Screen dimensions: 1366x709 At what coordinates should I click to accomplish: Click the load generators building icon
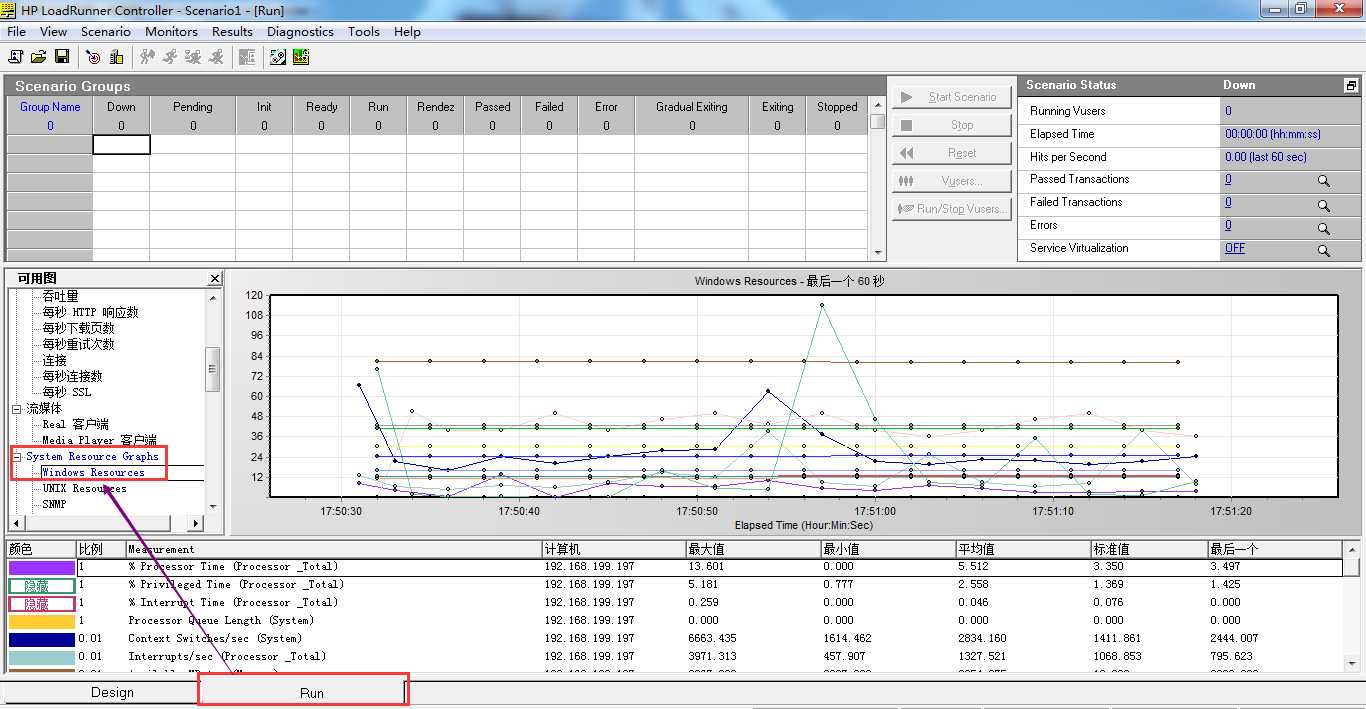pos(117,57)
